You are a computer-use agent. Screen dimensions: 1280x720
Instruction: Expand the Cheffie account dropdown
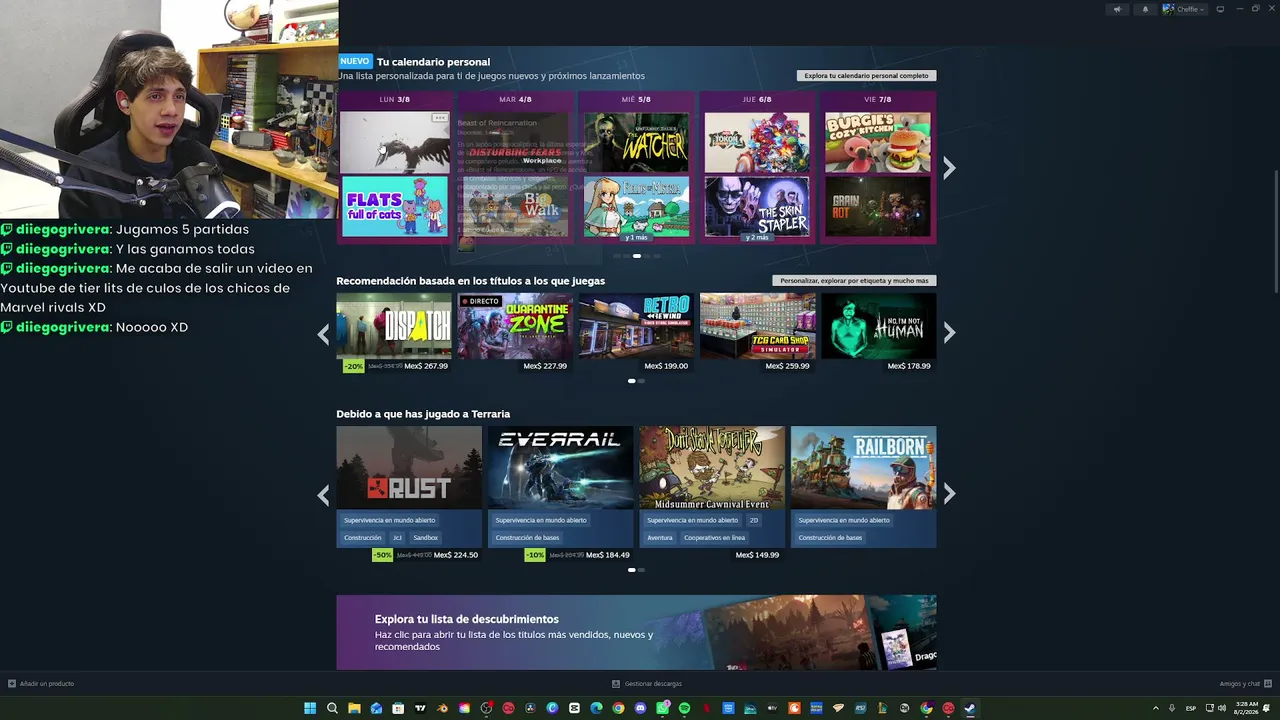click(1184, 9)
